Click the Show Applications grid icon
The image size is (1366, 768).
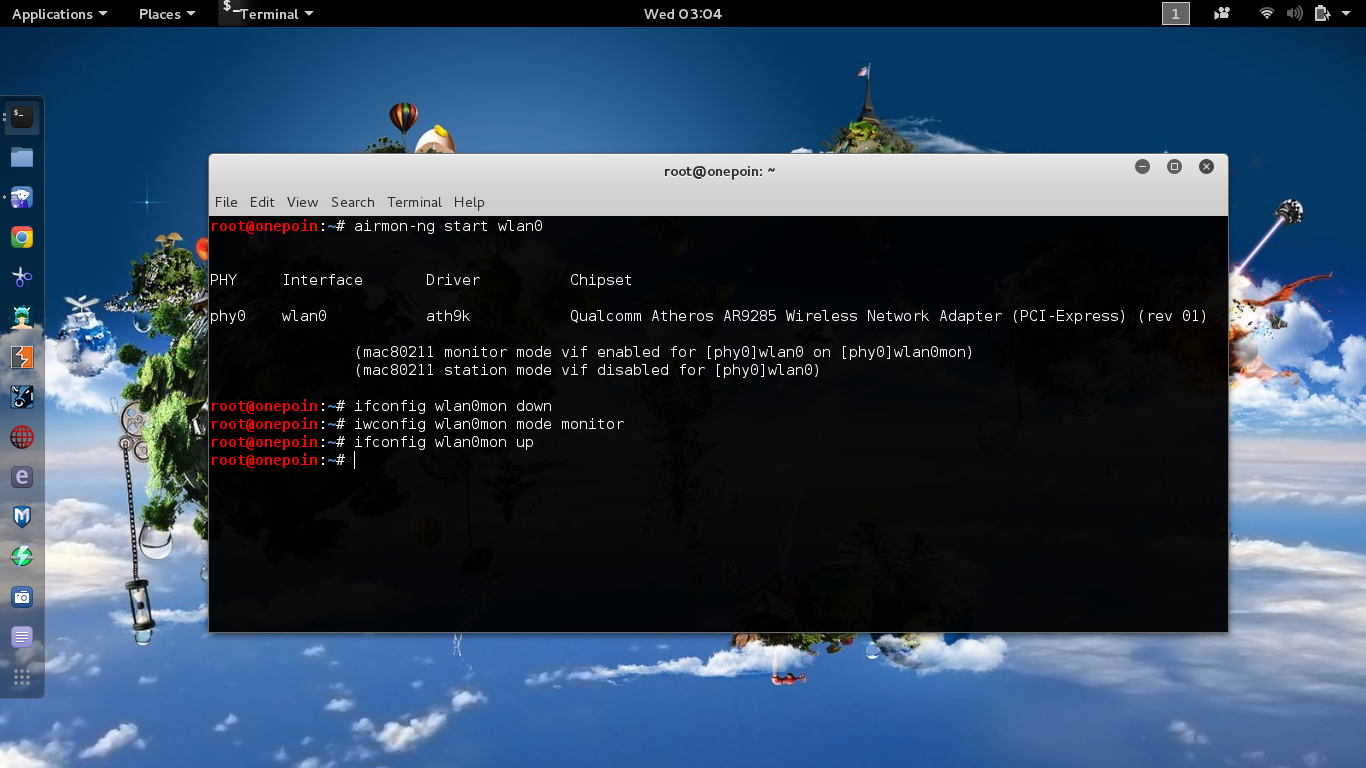coord(21,677)
